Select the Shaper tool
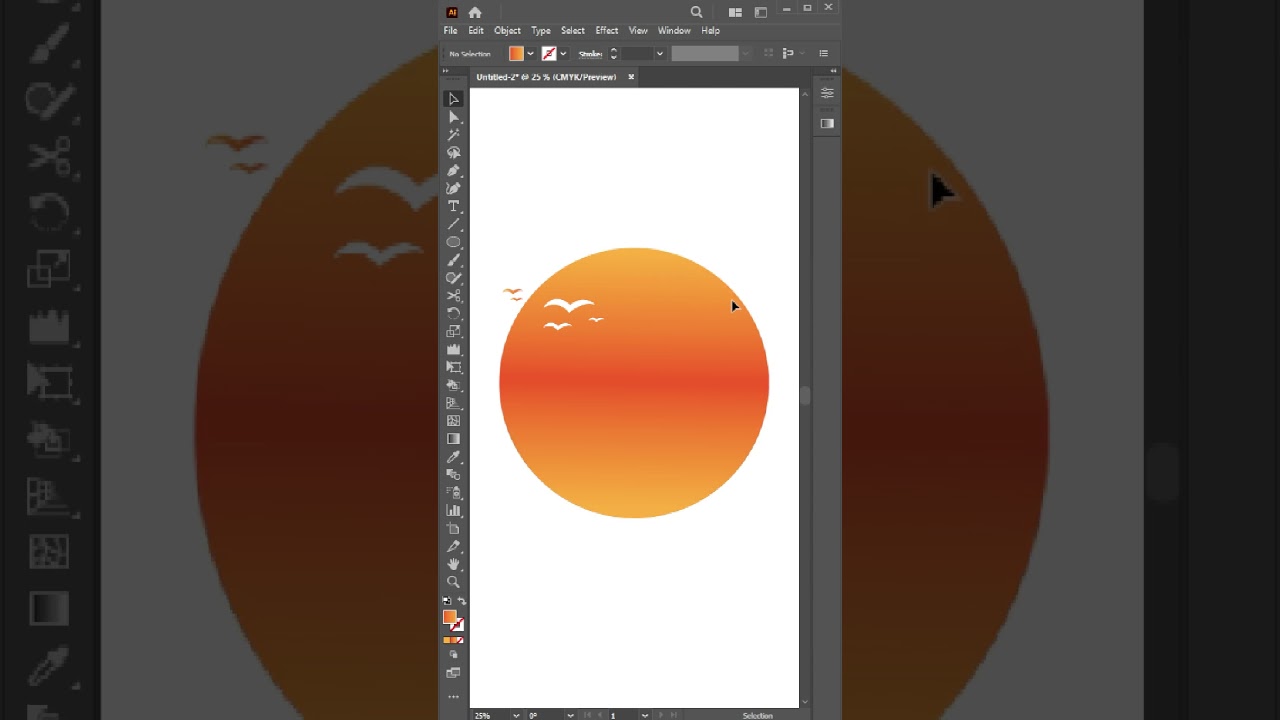 tap(453, 278)
